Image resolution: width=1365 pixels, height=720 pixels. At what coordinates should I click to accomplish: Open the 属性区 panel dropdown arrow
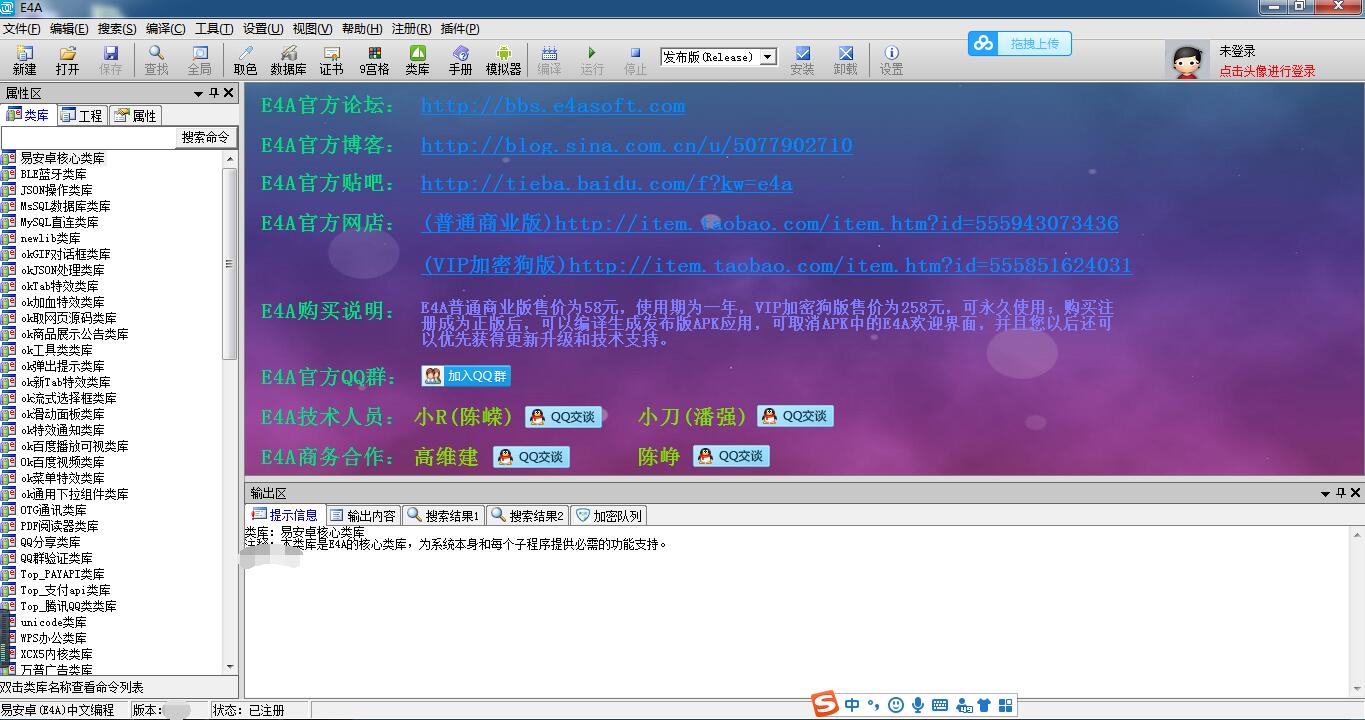198,93
